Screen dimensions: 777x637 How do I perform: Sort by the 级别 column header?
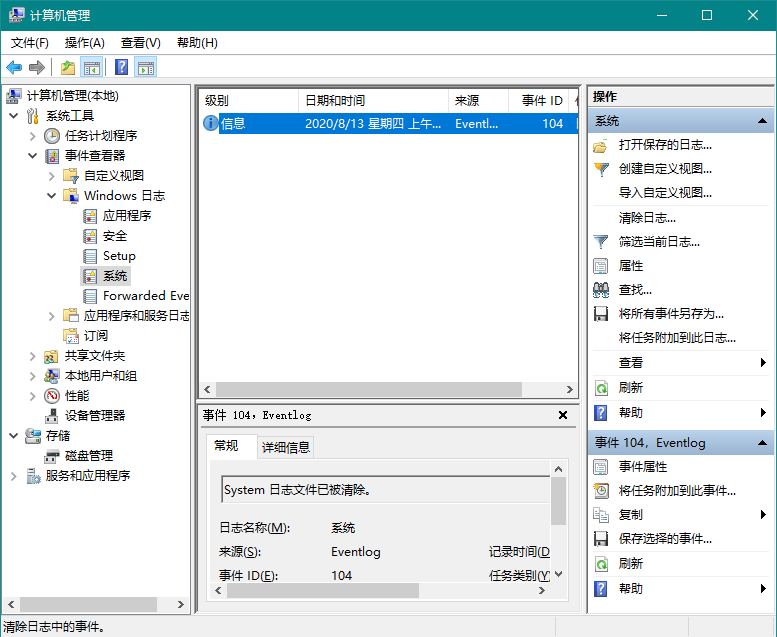click(x=249, y=101)
